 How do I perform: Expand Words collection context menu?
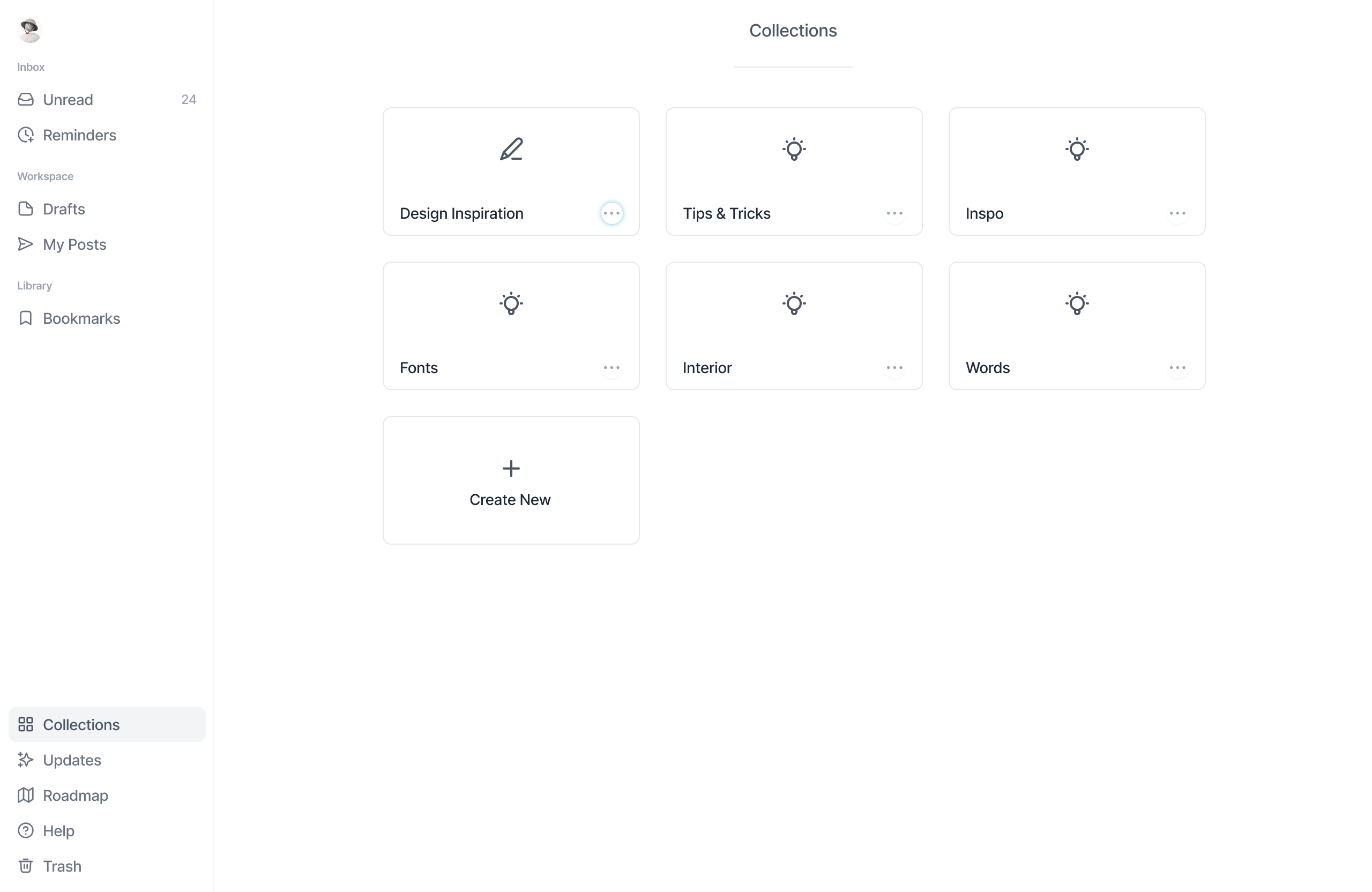(1178, 367)
